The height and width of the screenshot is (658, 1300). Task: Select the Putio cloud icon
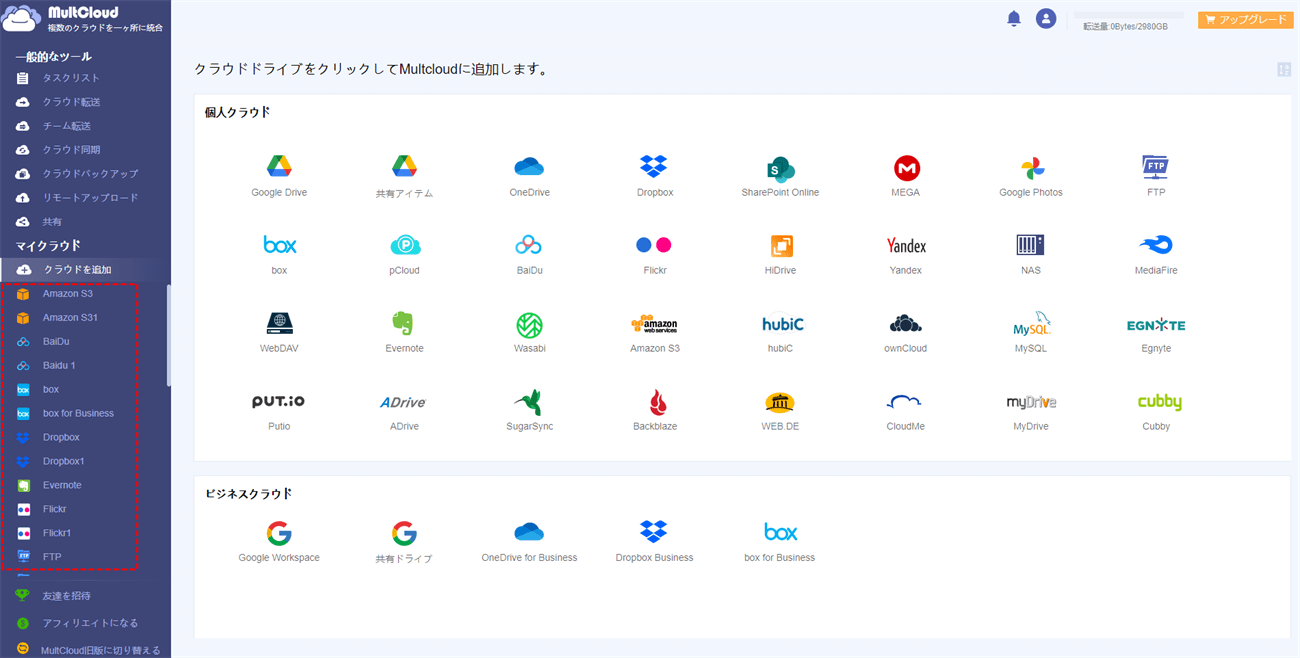[x=279, y=401]
